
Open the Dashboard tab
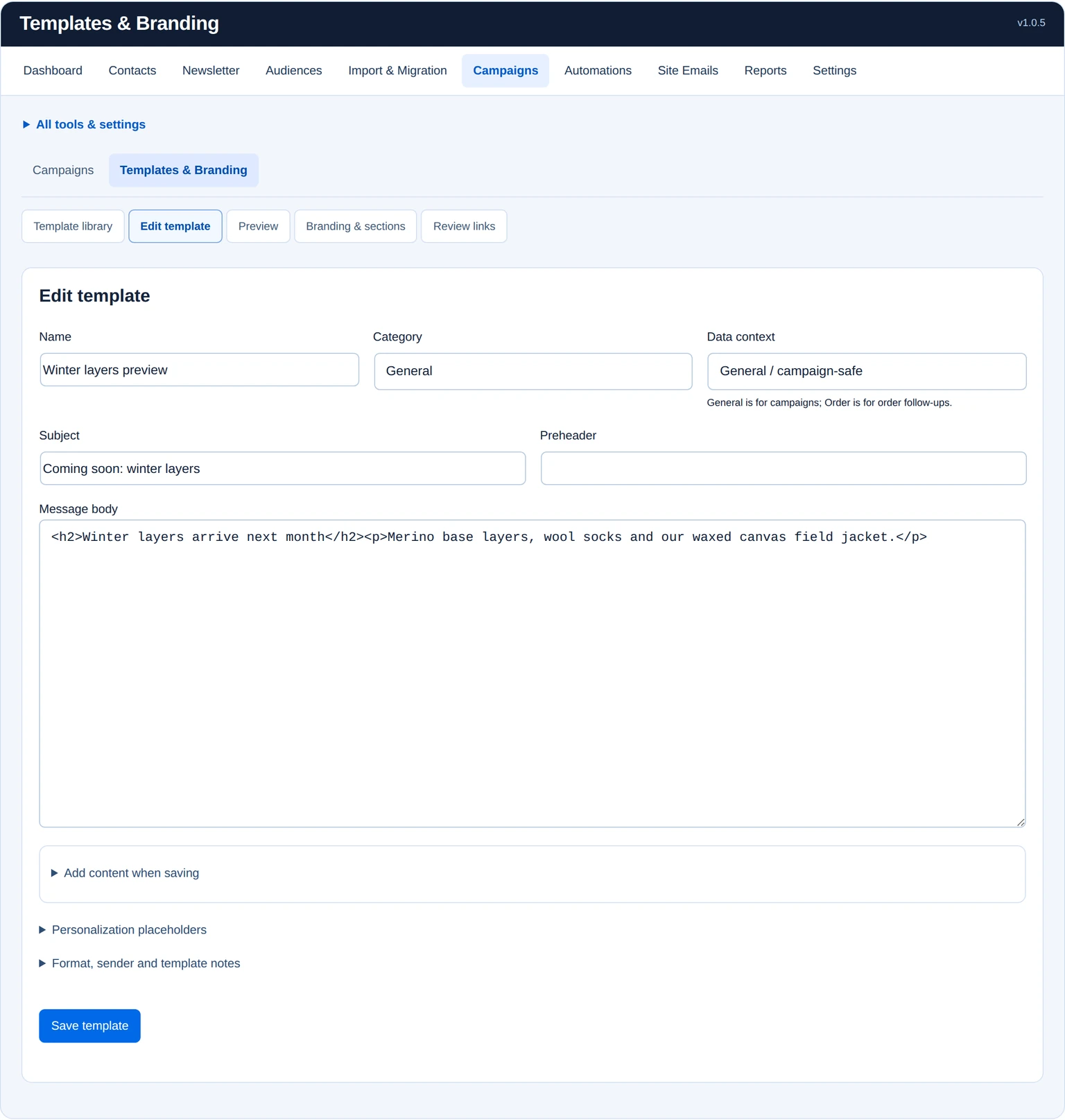coord(53,71)
